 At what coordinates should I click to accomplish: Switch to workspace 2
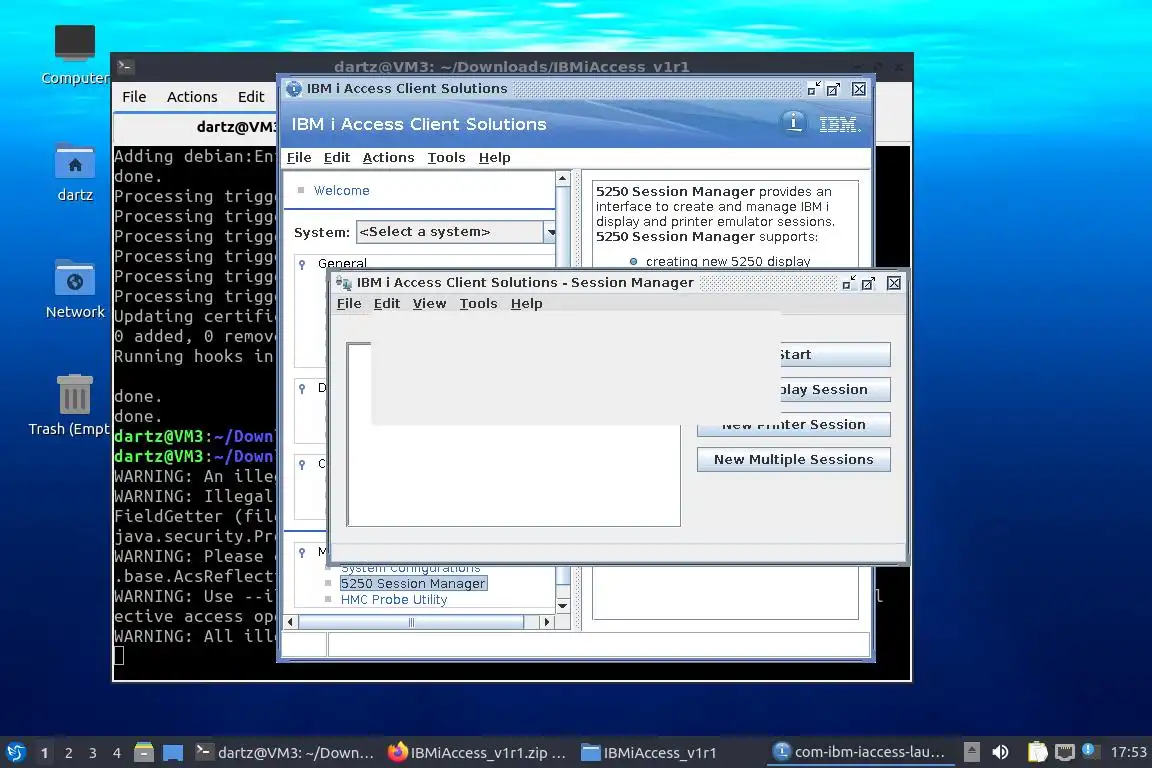[68, 753]
